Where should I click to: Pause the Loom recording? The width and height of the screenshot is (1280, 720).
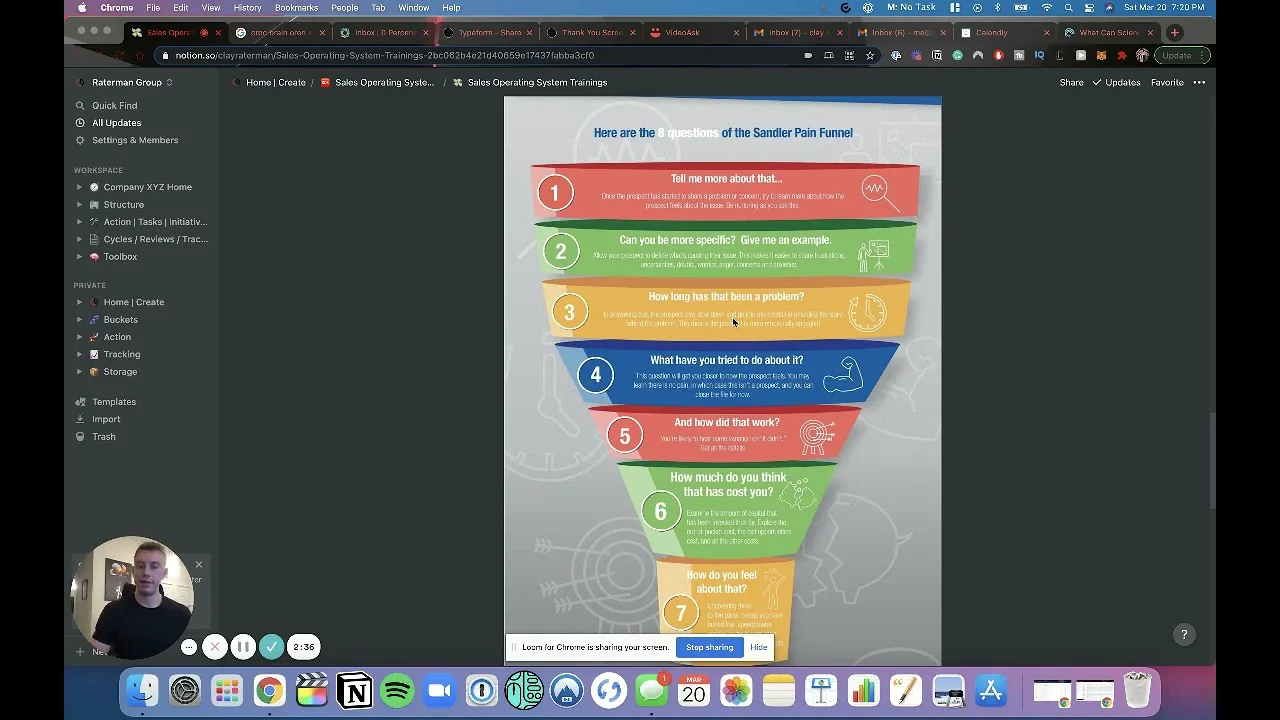point(243,647)
